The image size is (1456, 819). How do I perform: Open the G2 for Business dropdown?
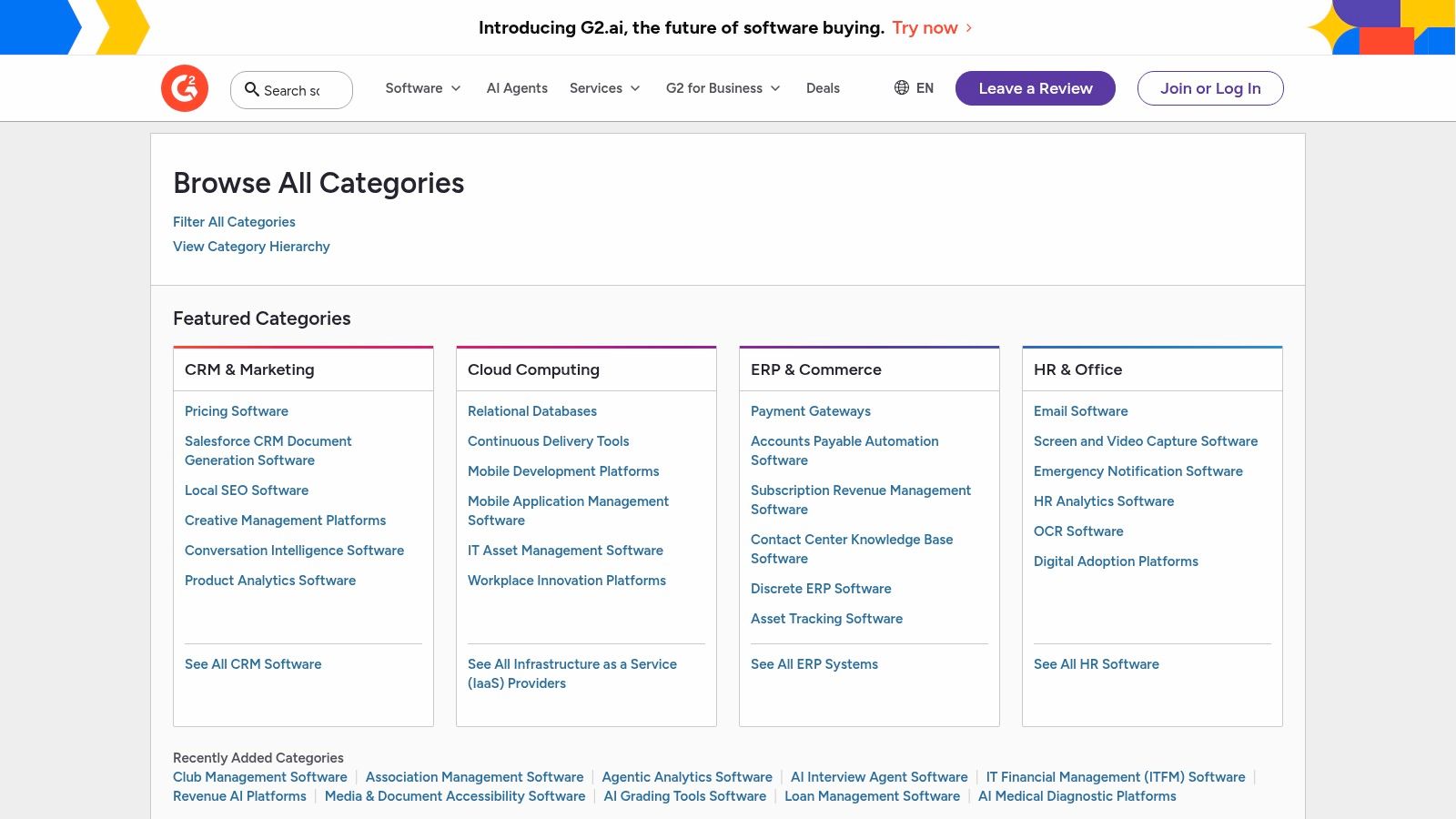coord(723,88)
